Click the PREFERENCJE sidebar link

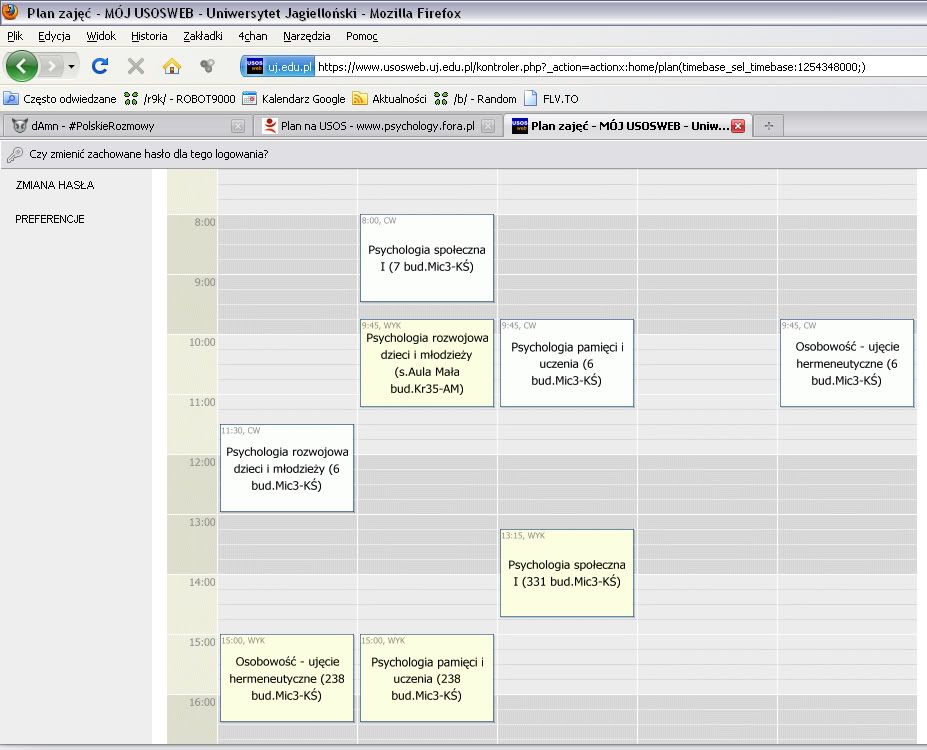tap(50, 219)
